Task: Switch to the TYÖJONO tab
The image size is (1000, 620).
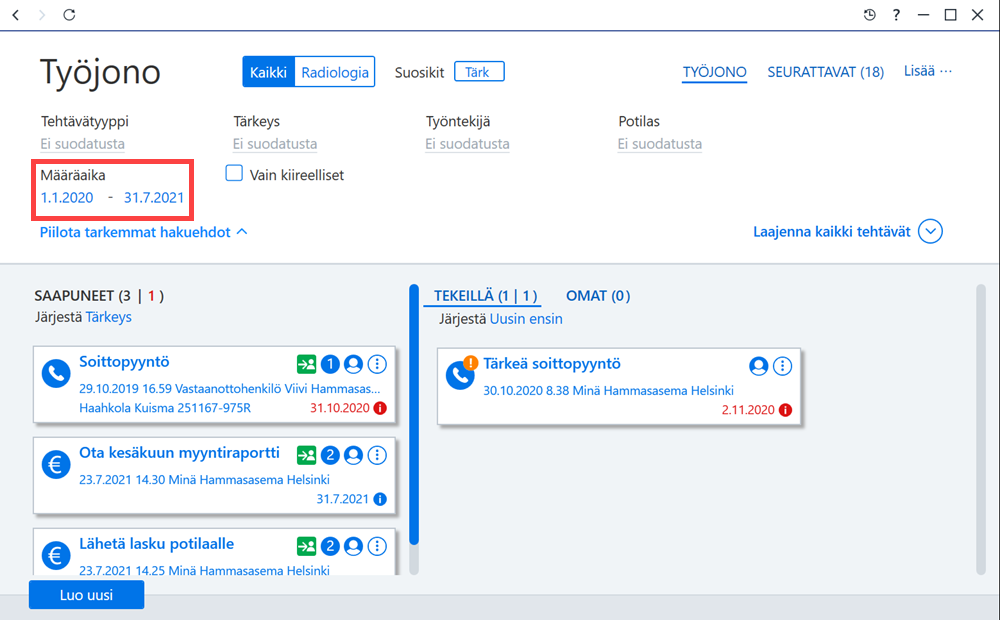Action: (x=714, y=72)
